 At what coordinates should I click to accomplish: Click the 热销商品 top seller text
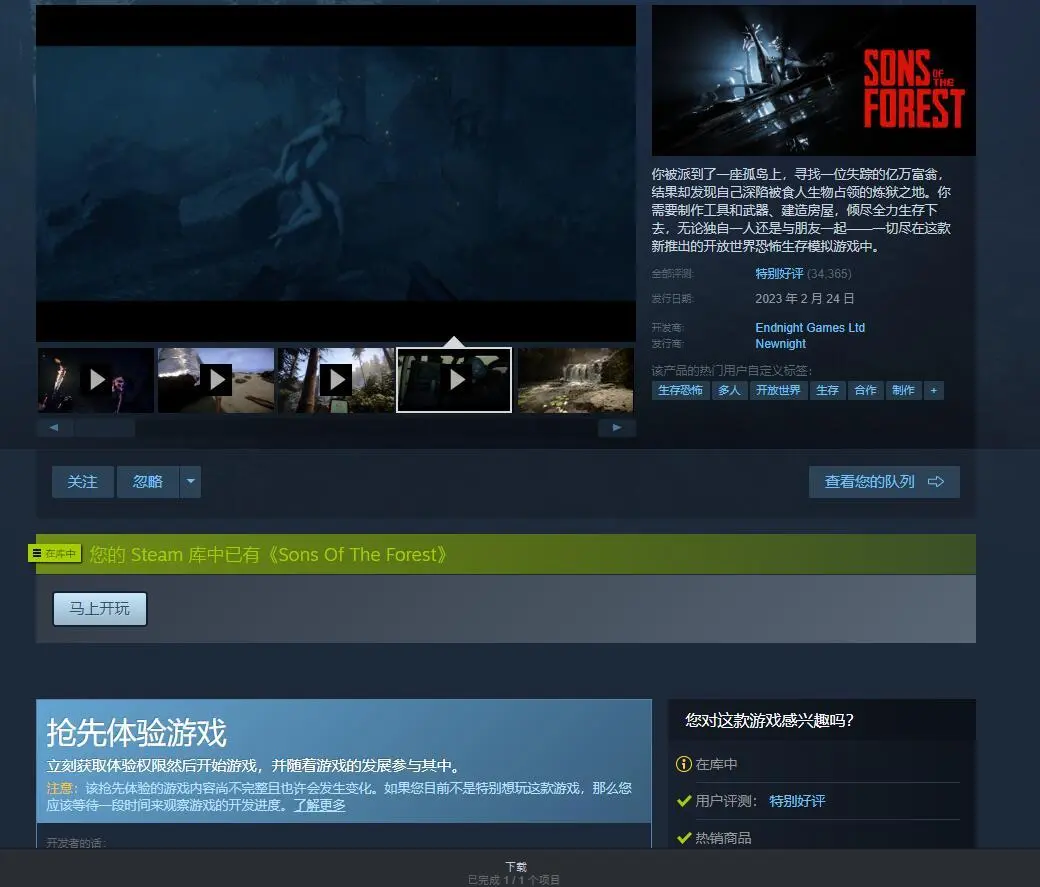(723, 839)
